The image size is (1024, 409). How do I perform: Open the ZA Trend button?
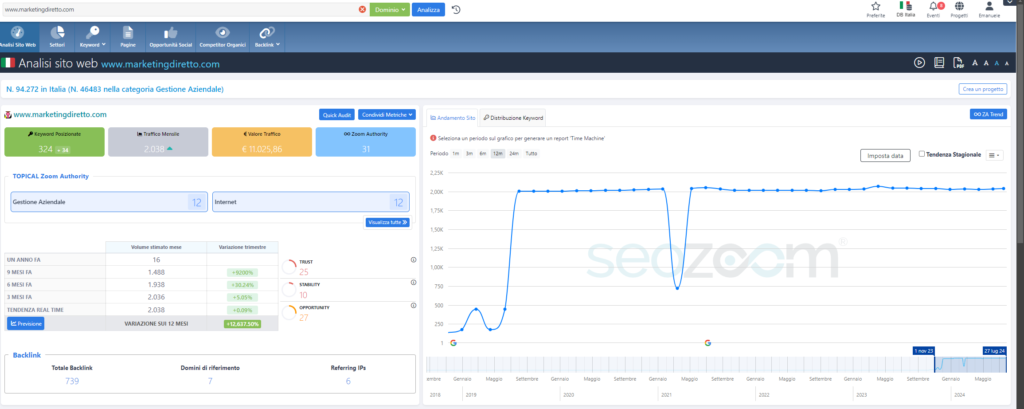point(988,114)
